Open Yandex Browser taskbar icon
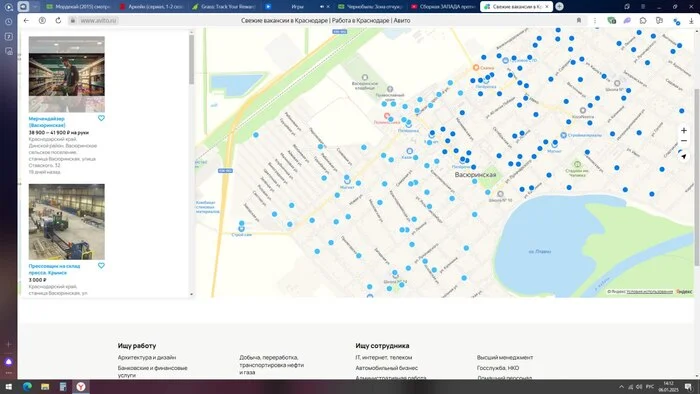Viewport: 700px width, 394px height. (x=81, y=386)
